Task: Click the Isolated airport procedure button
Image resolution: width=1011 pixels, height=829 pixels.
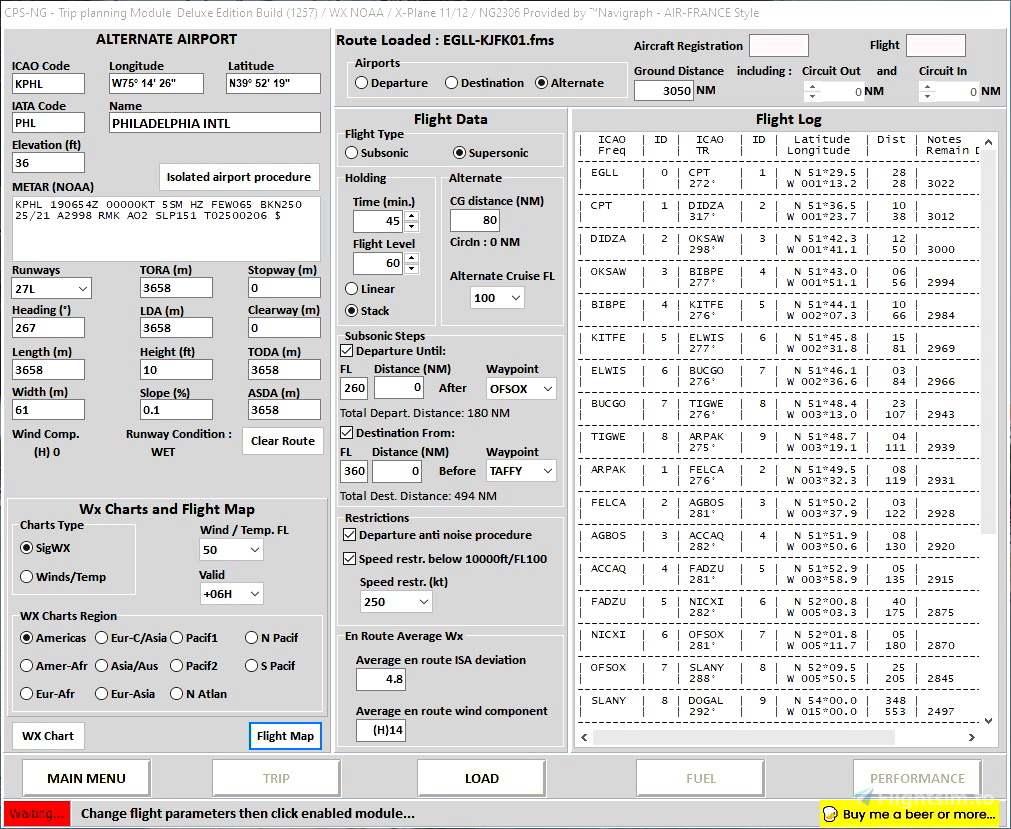Action: pyautogui.click(x=239, y=177)
